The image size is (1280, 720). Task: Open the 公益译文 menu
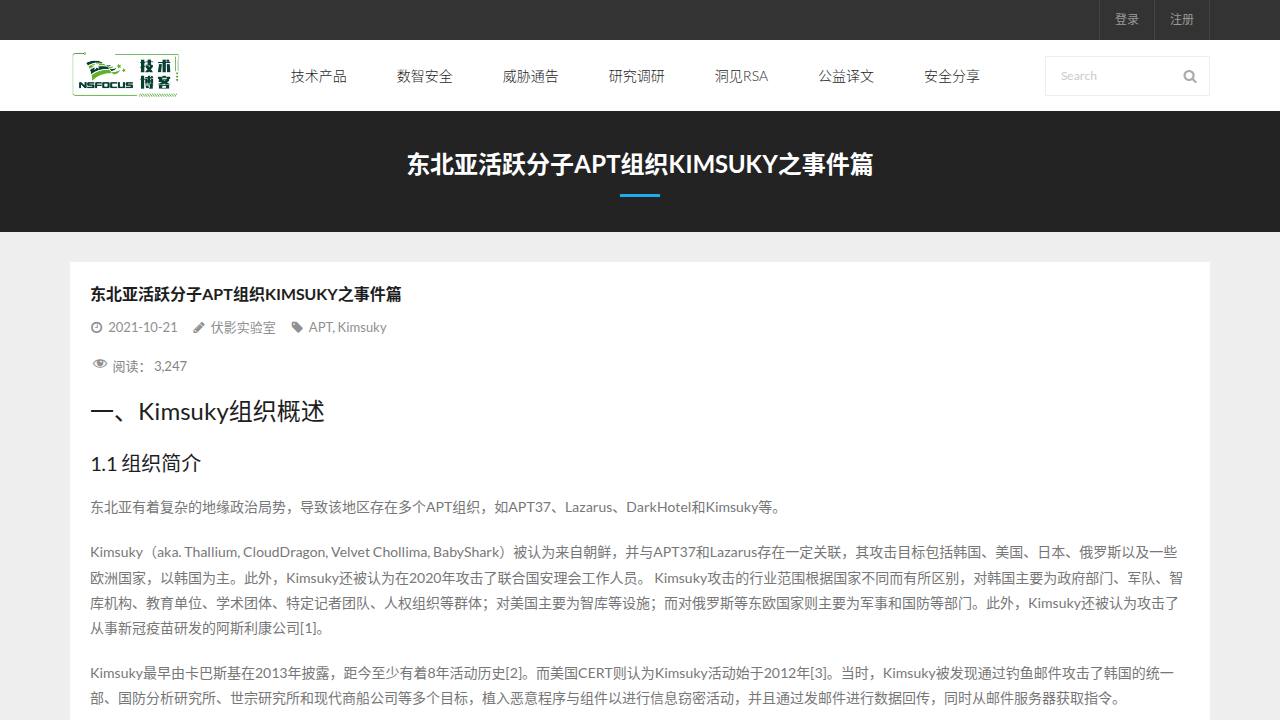coord(846,76)
